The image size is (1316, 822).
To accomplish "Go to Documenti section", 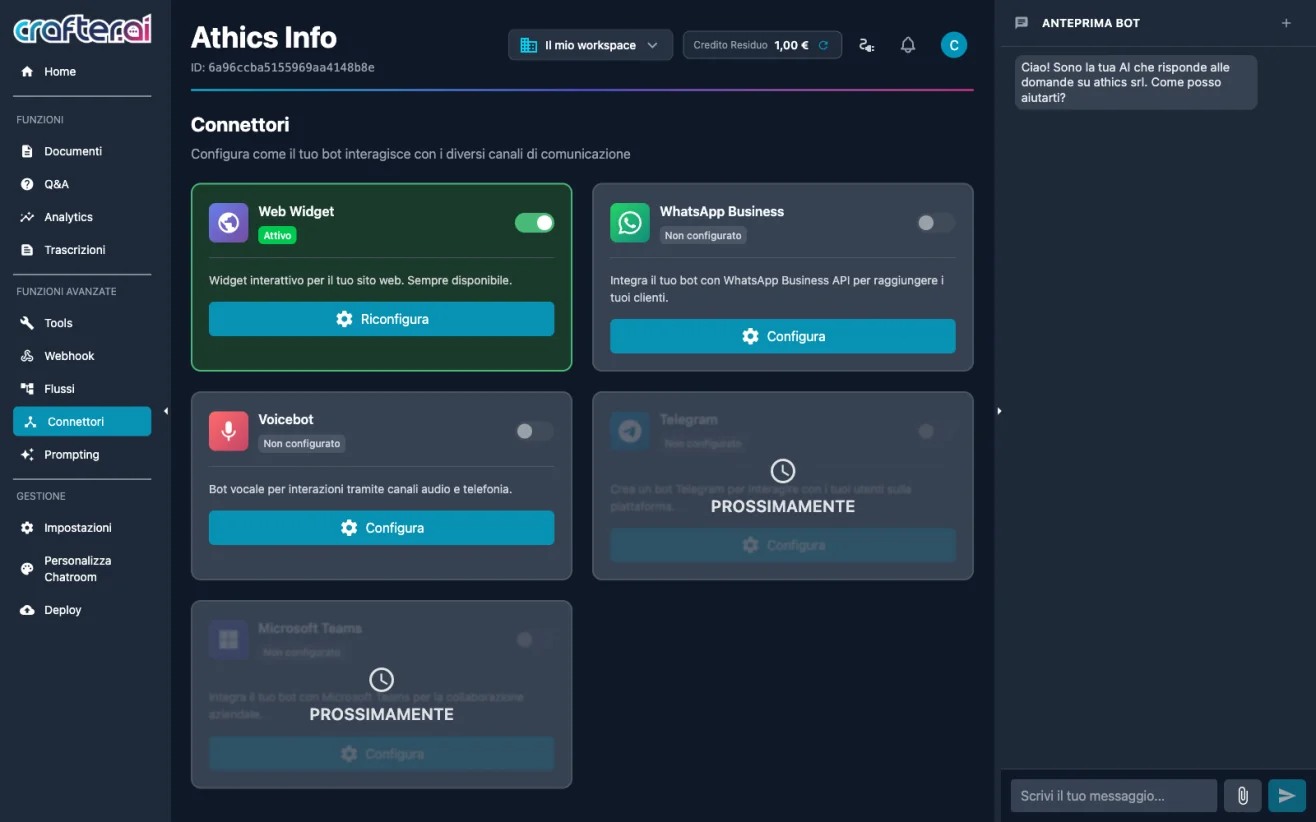I will (x=82, y=152).
